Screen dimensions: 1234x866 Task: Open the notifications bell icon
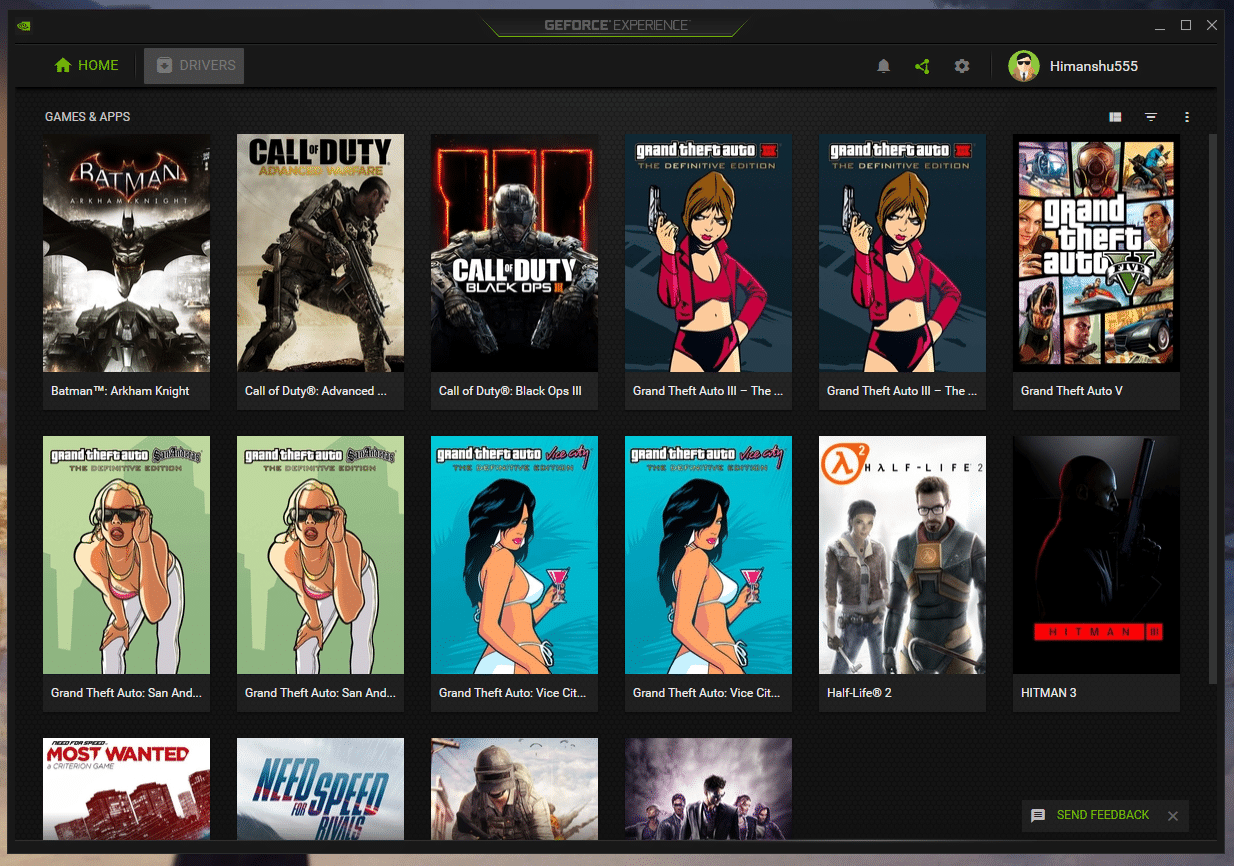[x=883, y=66]
